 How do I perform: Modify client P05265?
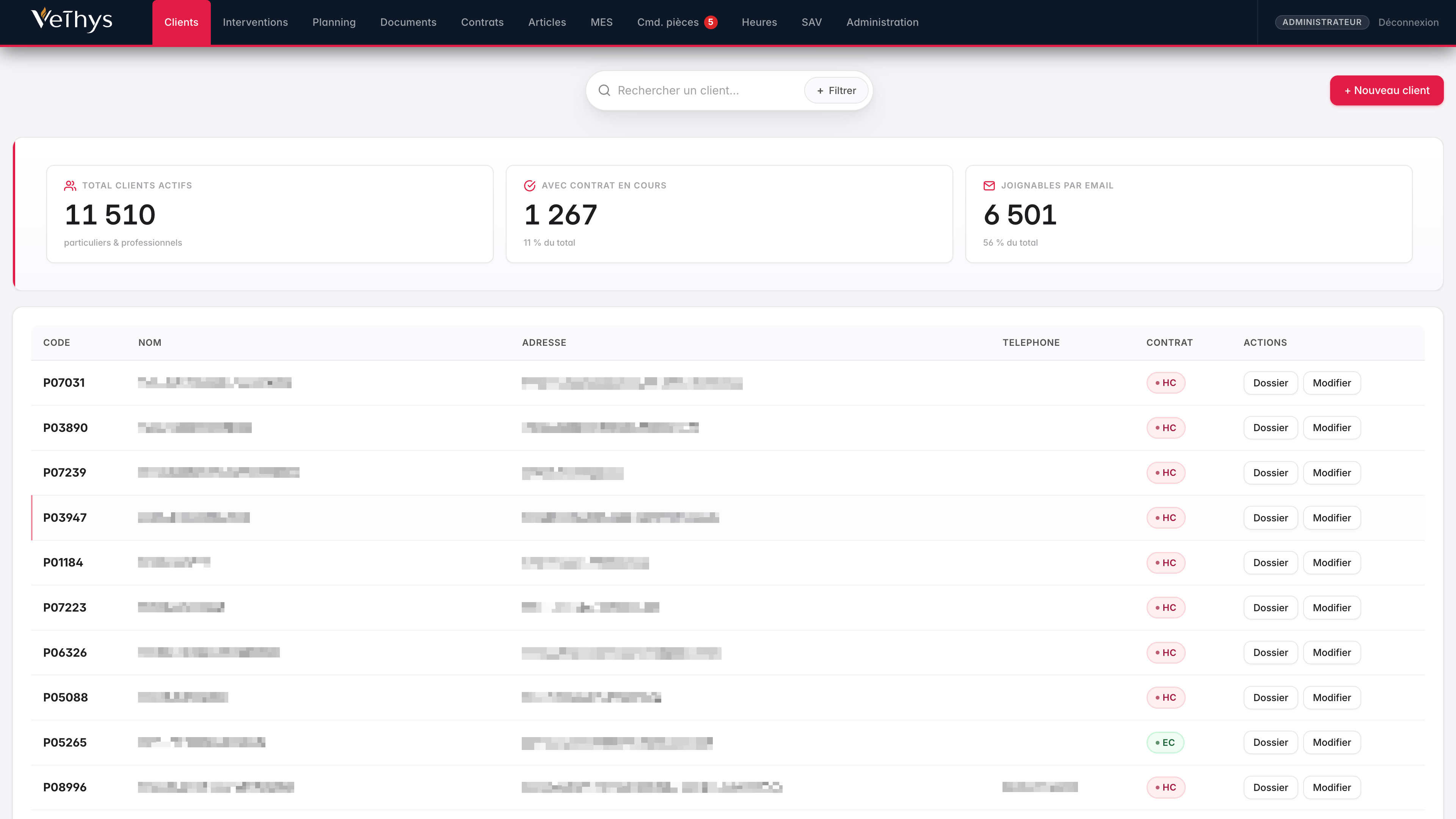pos(1332,742)
